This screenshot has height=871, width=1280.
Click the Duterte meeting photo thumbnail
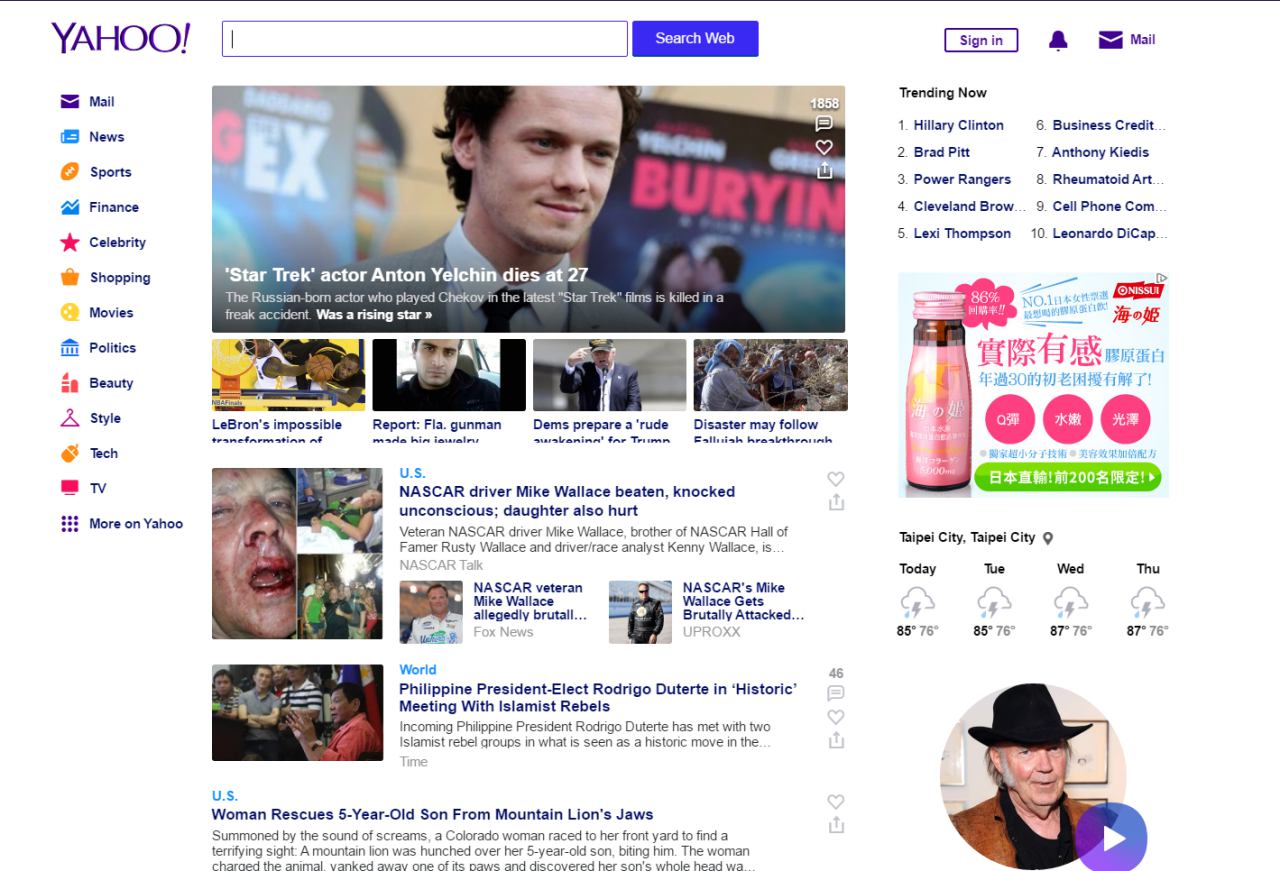[297, 713]
